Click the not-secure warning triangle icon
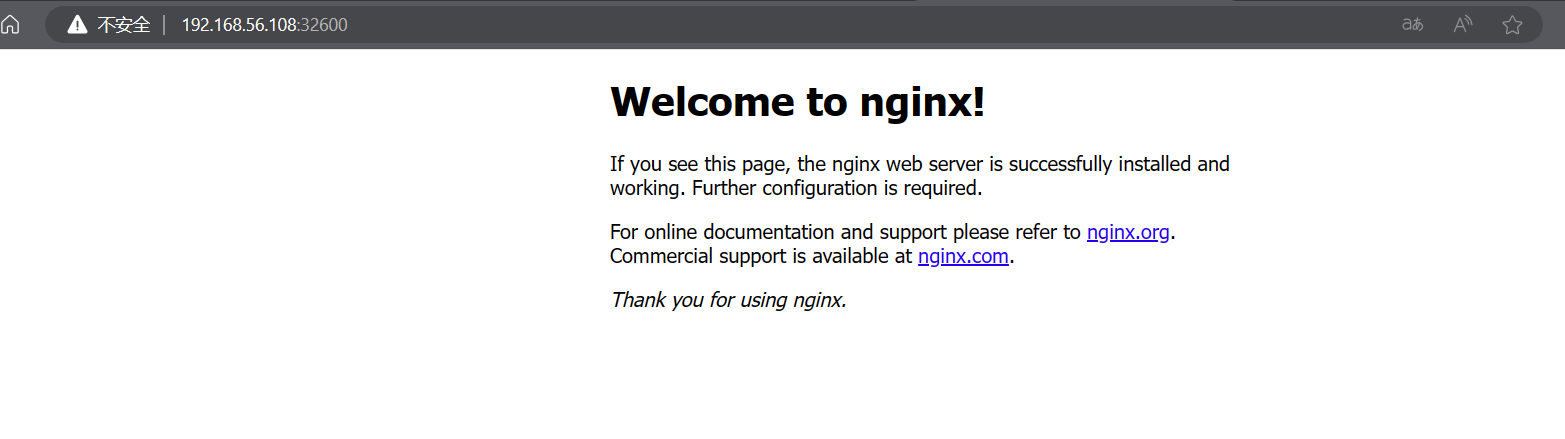 click(77, 25)
